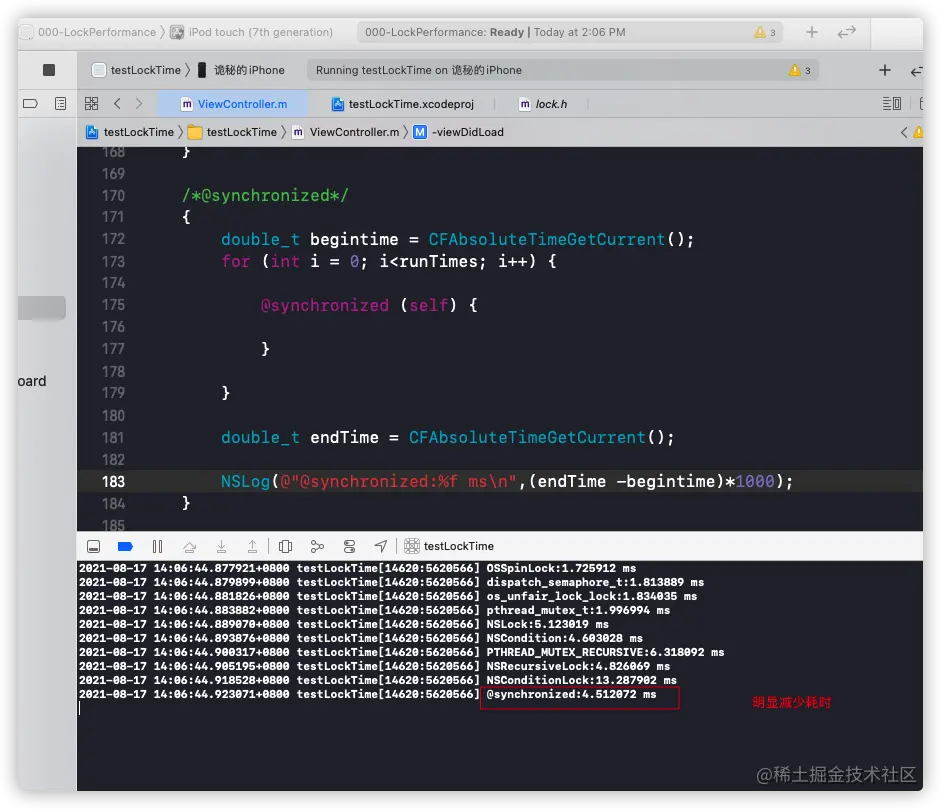Screen dimensions: 941x809
Task: Open the -viewDidLoad method breadcrumb
Action: 459,132
